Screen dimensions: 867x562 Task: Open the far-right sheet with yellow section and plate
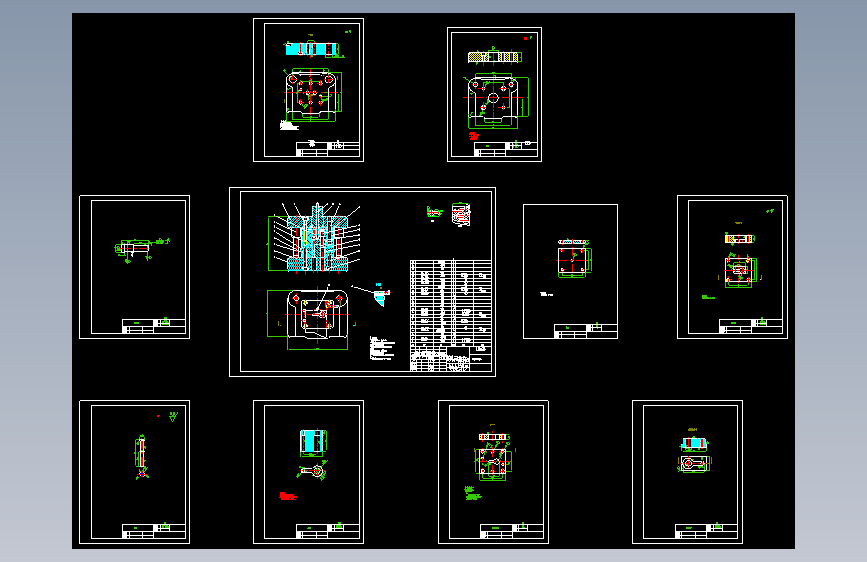pyautogui.click(x=732, y=267)
